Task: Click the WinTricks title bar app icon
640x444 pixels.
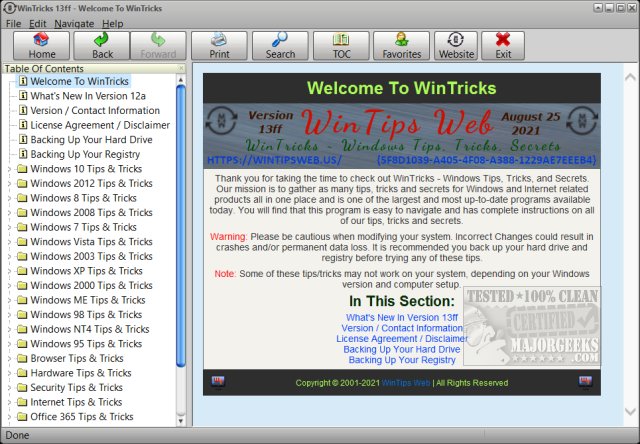Action: click(x=9, y=8)
